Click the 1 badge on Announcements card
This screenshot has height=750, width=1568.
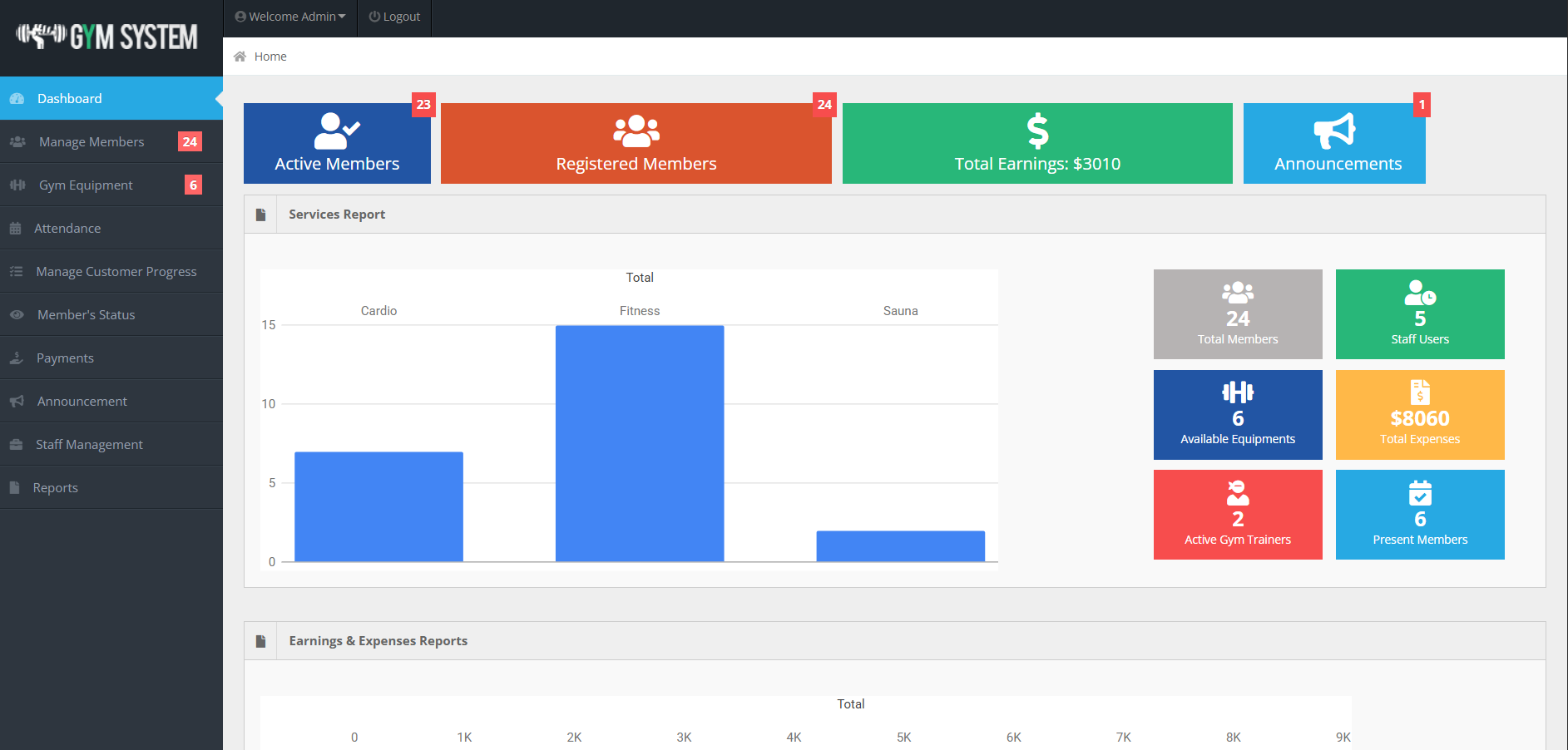[x=1422, y=104]
